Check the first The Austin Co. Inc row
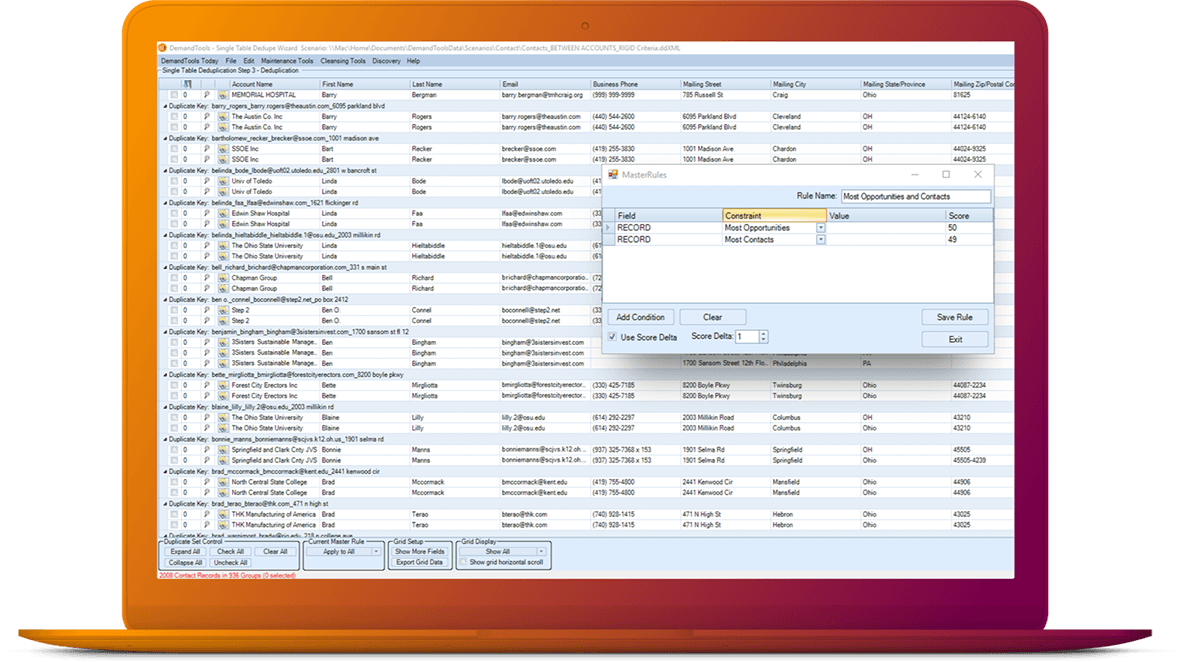Image resolution: width=1182 pixels, height=662 pixels. [x=174, y=117]
